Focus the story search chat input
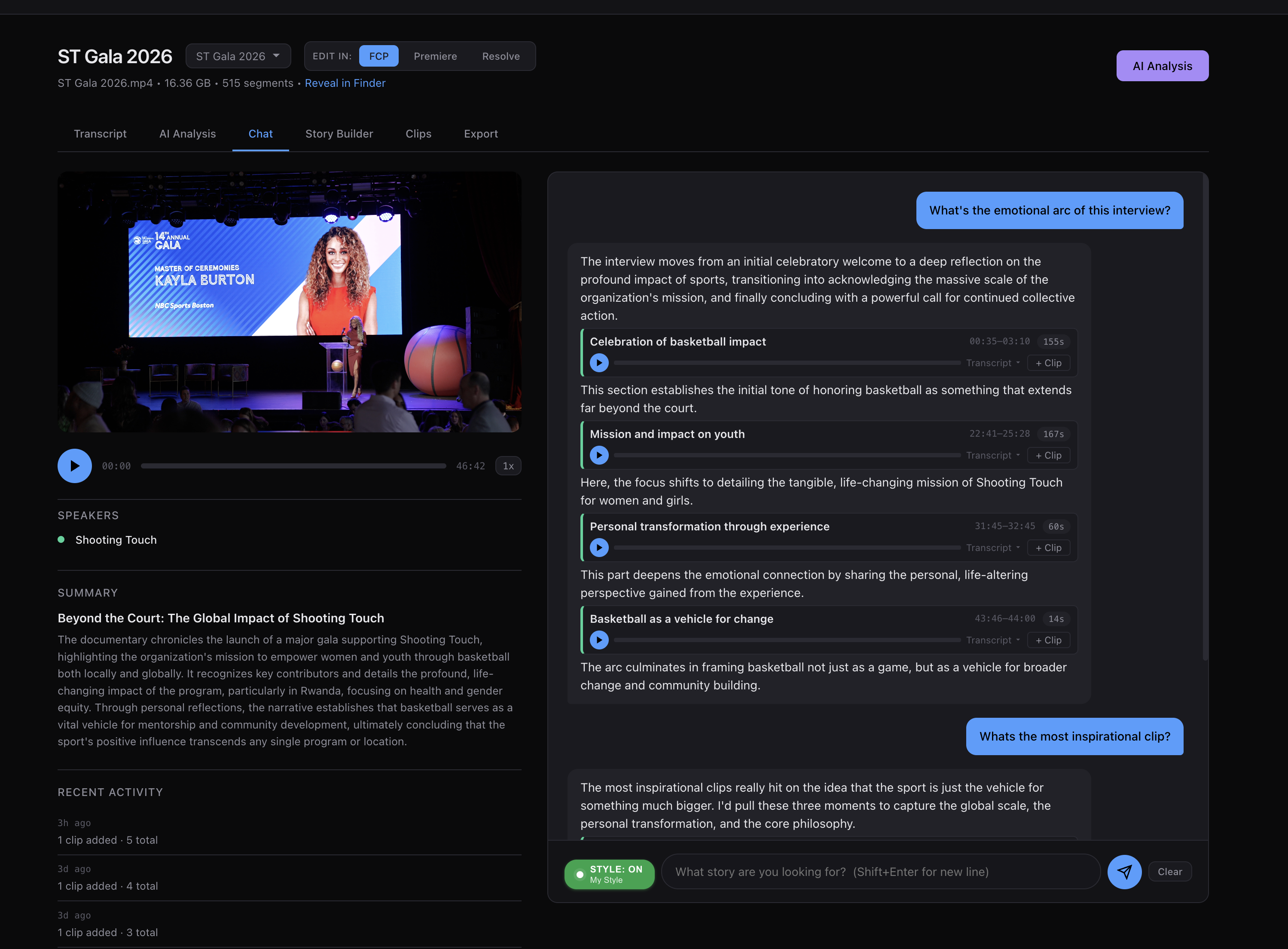This screenshot has width=1288, height=949. [x=880, y=872]
